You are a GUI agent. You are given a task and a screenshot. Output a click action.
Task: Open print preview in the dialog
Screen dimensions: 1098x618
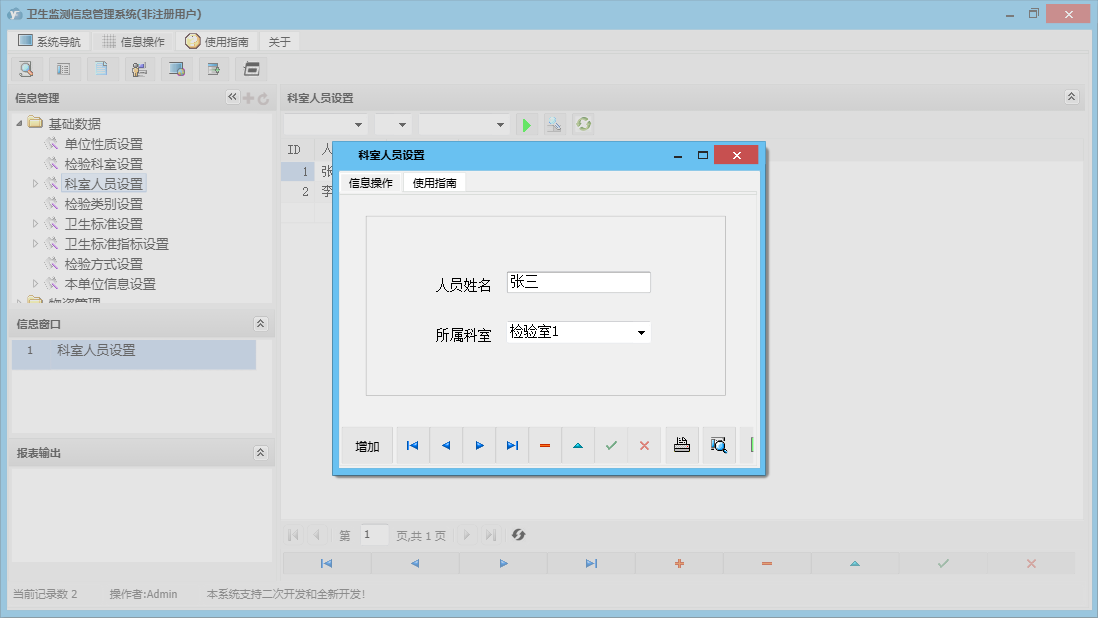coord(718,445)
